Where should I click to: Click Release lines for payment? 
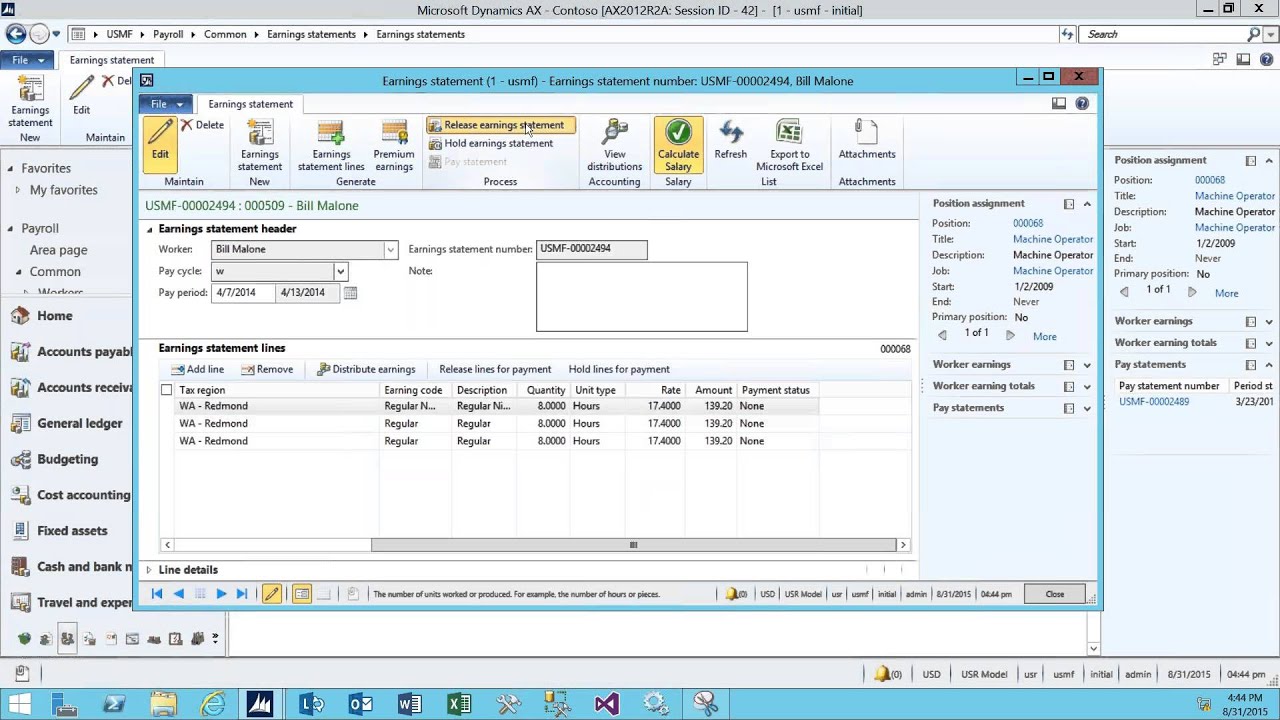pos(495,369)
